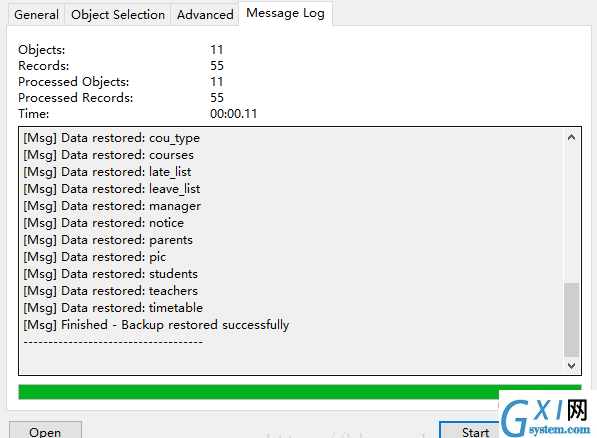Switch to the General tab
597x438 pixels.
(x=36, y=14)
